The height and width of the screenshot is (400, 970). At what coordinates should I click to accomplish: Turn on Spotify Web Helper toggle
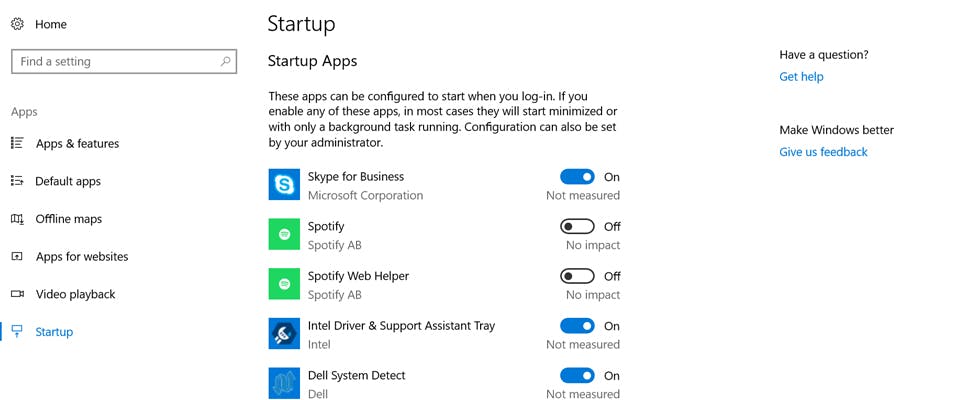click(577, 276)
